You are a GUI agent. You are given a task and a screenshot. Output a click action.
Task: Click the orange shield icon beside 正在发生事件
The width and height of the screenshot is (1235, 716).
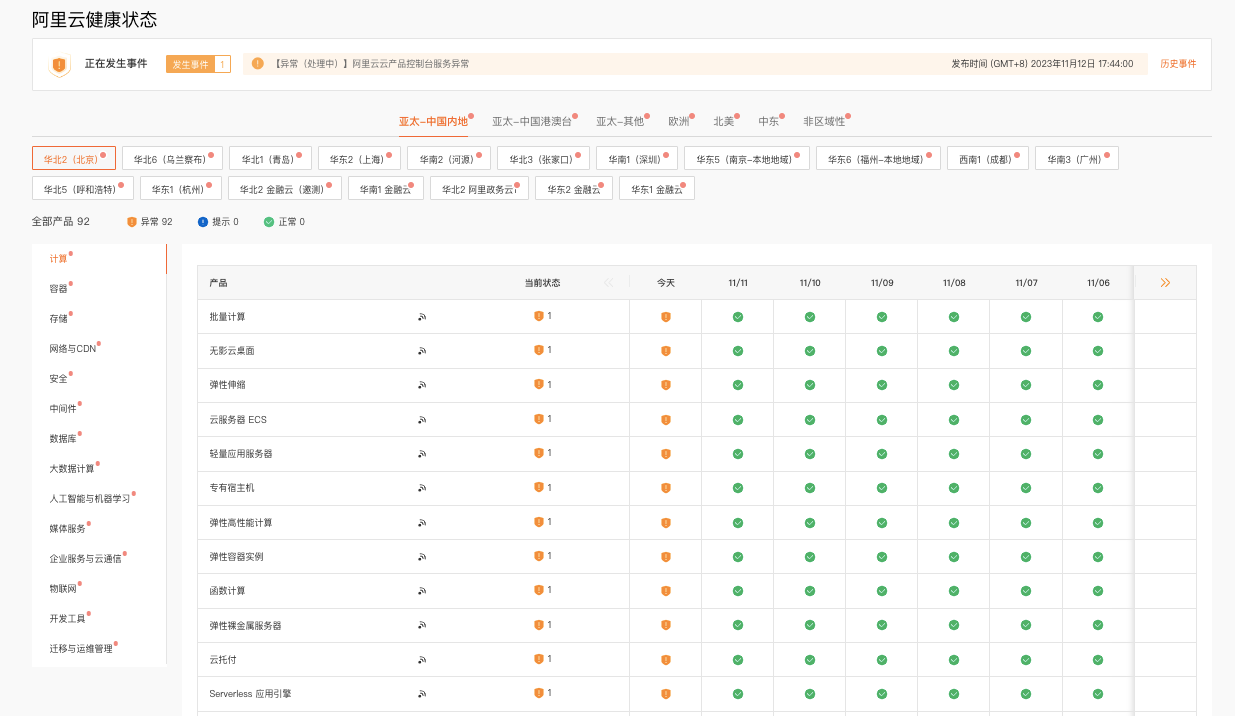click(60, 65)
